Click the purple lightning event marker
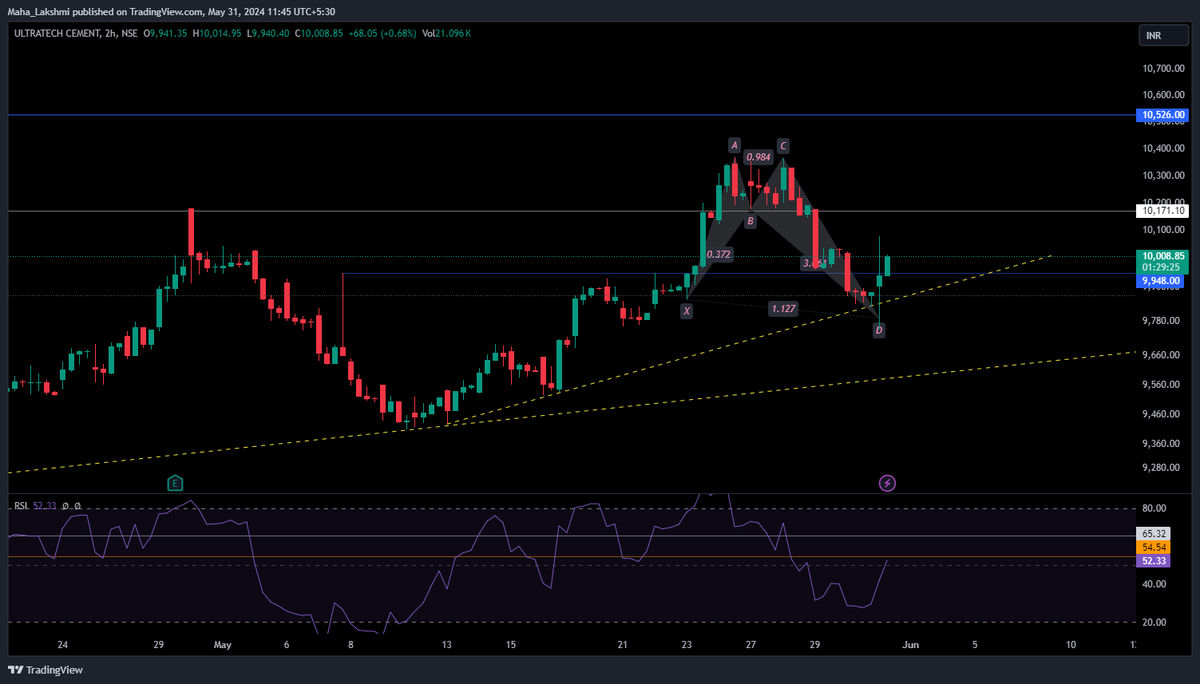The height and width of the screenshot is (684, 1200). pos(887,483)
